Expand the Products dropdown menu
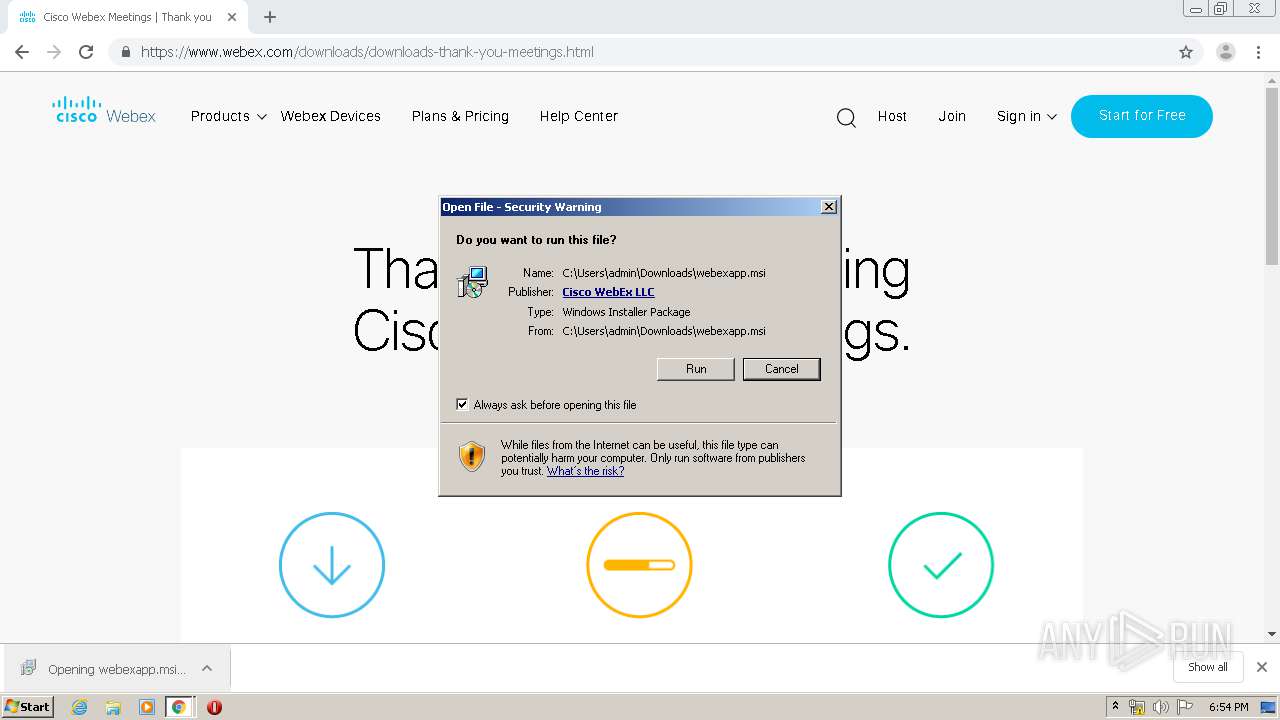The height and width of the screenshot is (720, 1280). [x=229, y=116]
